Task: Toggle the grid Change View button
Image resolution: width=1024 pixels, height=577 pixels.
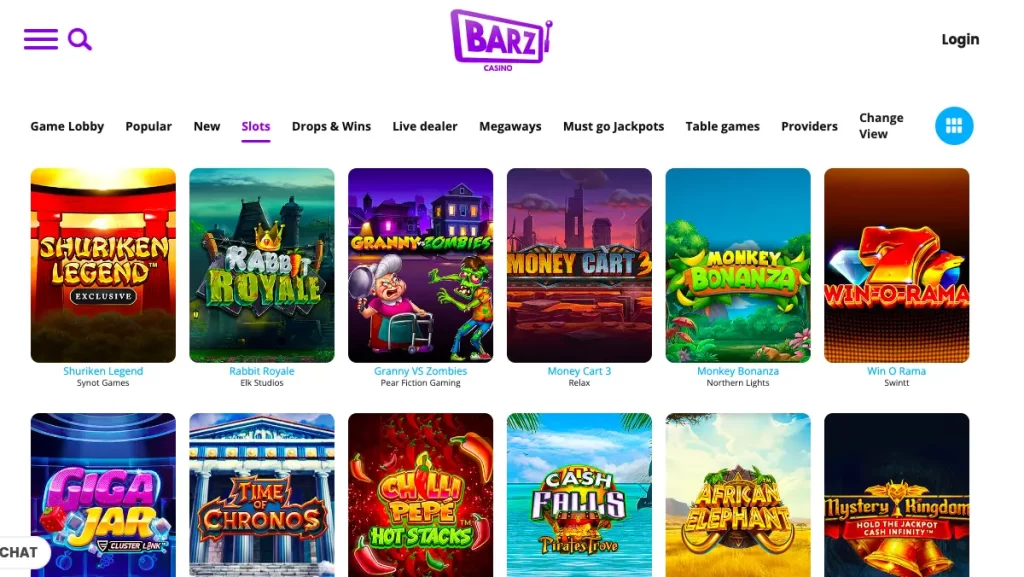Action: pos(953,125)
